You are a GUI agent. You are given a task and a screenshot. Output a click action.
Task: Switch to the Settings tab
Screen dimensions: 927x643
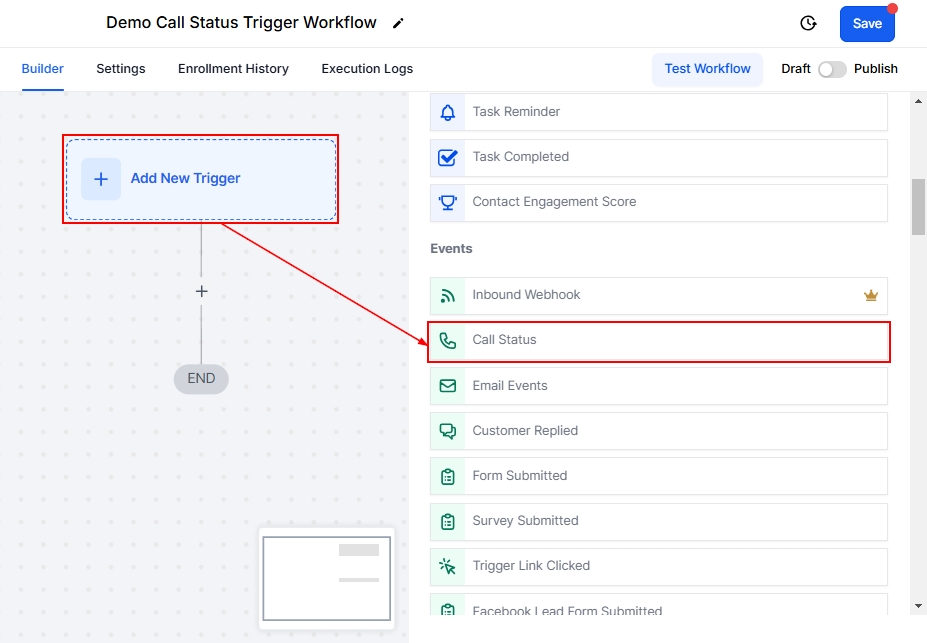click(x=121, y=69)
